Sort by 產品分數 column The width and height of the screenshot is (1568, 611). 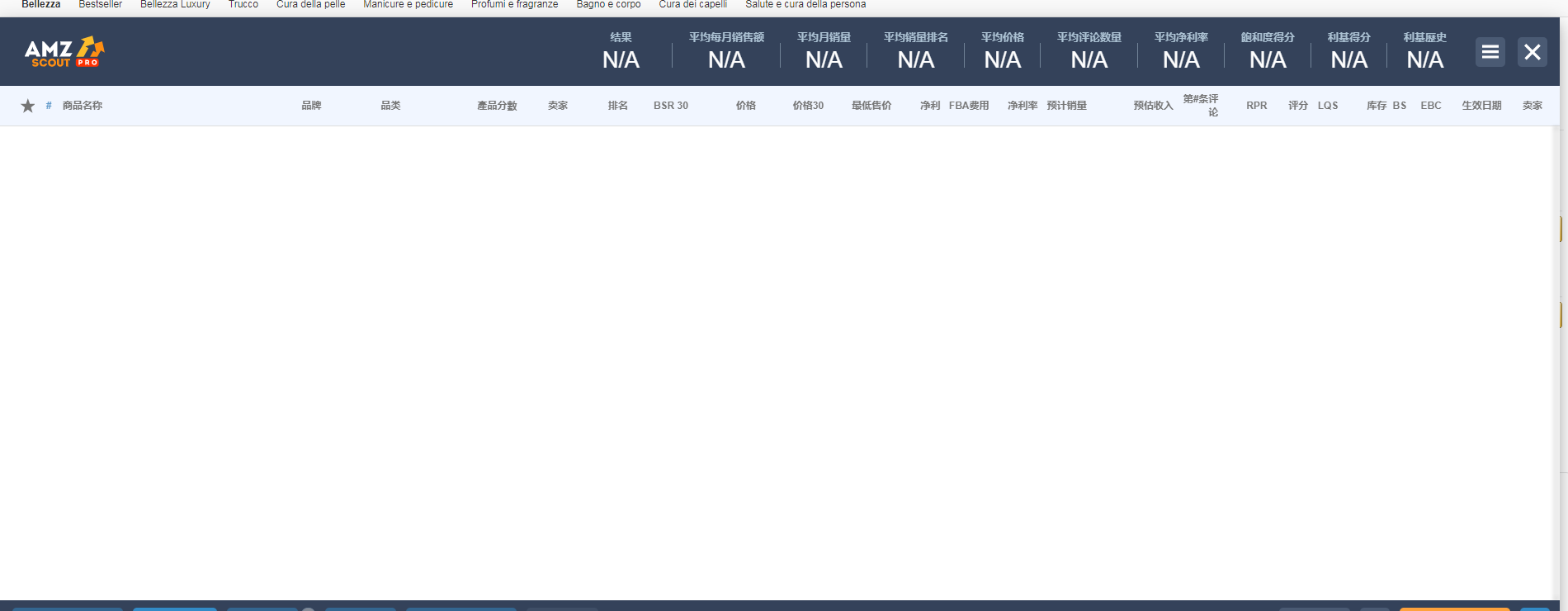coord(497,106)
